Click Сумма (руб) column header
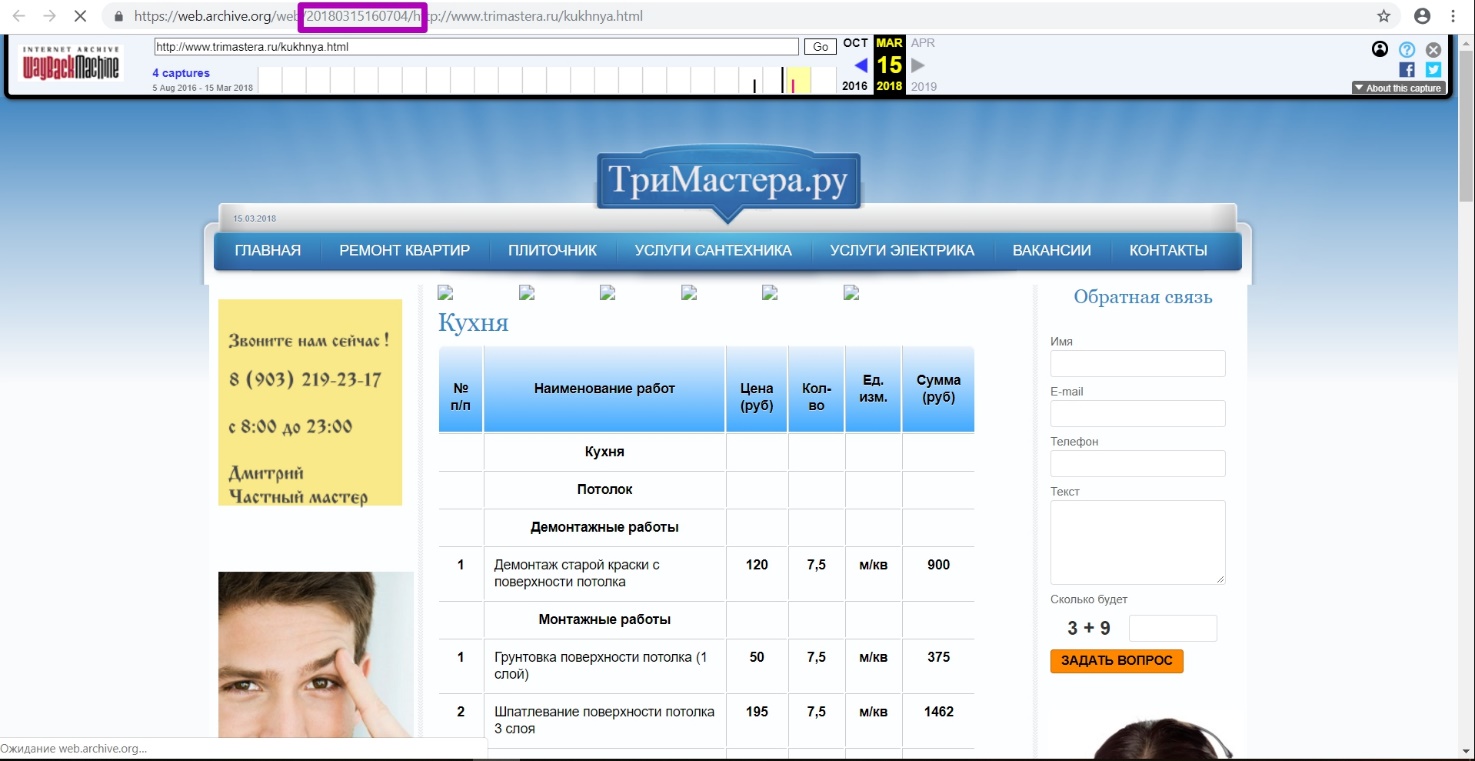Screen dimensions: 1475x761 (x=938, y=389)
